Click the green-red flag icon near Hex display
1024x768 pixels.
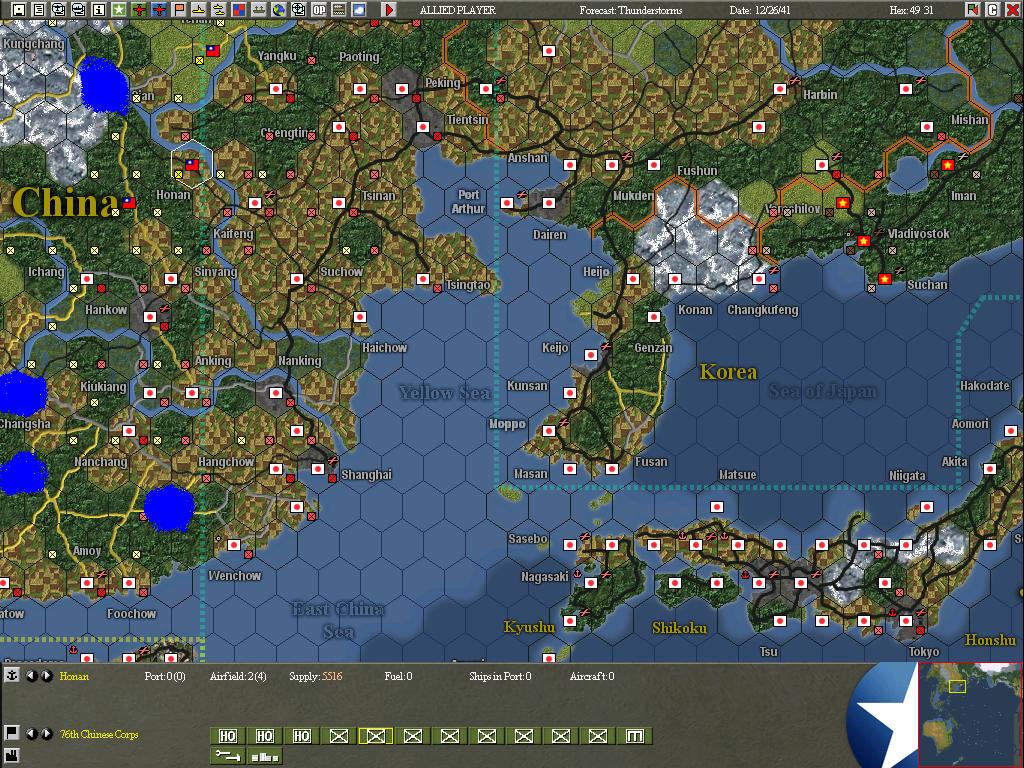tap(973, 9)
